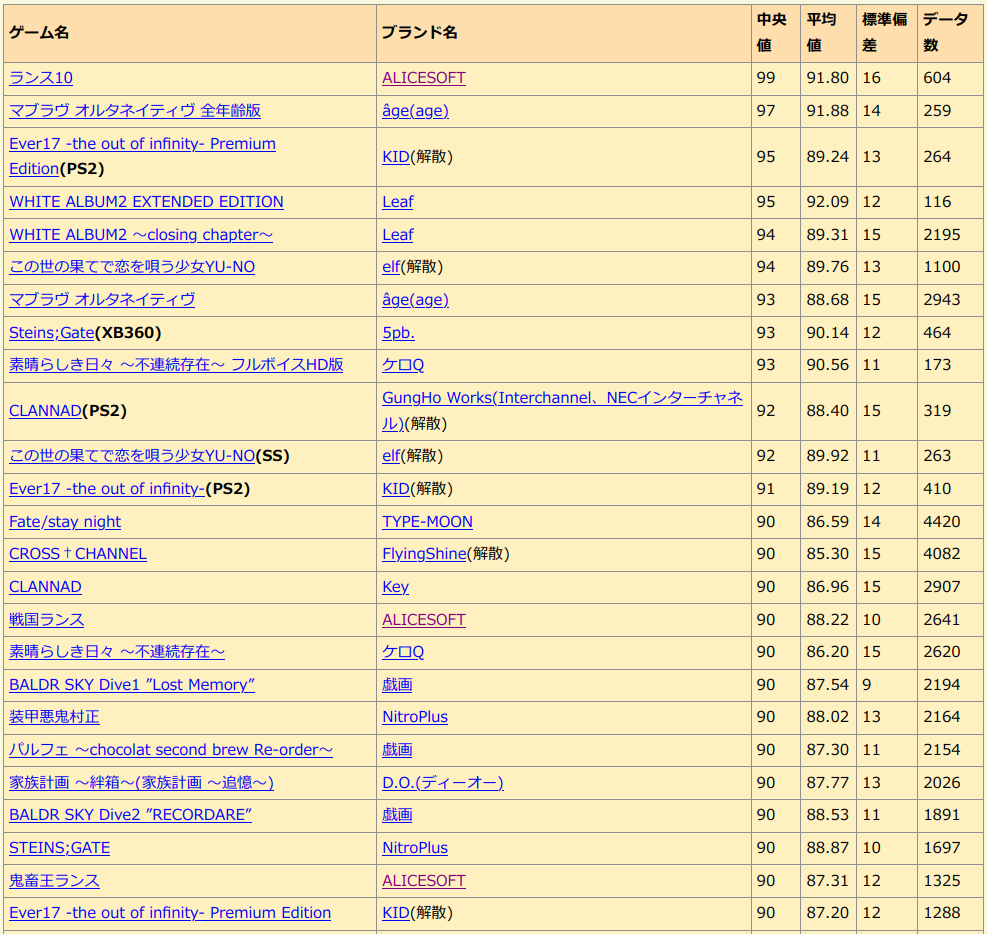Open WHITE ALBUM2 ～closing chapter～ link

coord(141,235)
